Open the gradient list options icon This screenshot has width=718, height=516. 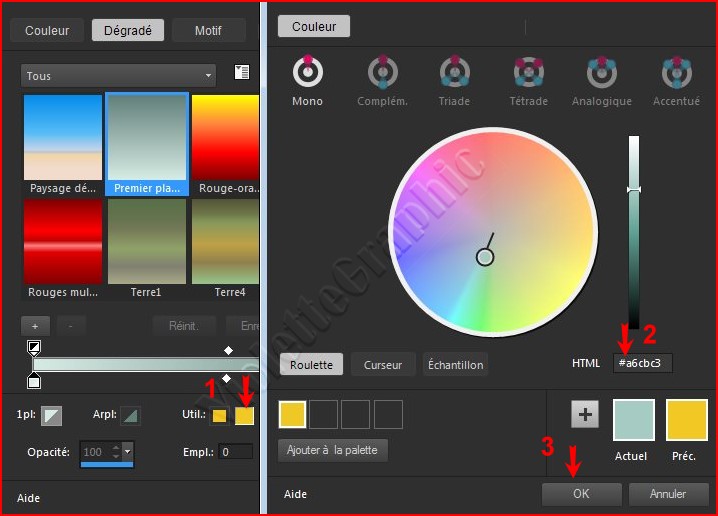241,72
